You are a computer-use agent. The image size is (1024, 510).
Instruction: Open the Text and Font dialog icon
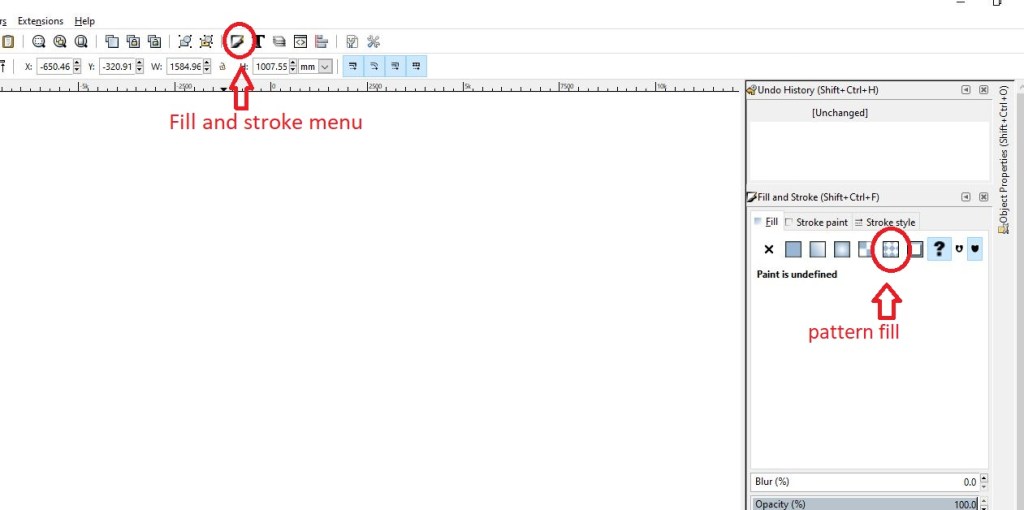click(x=259, y=42)
